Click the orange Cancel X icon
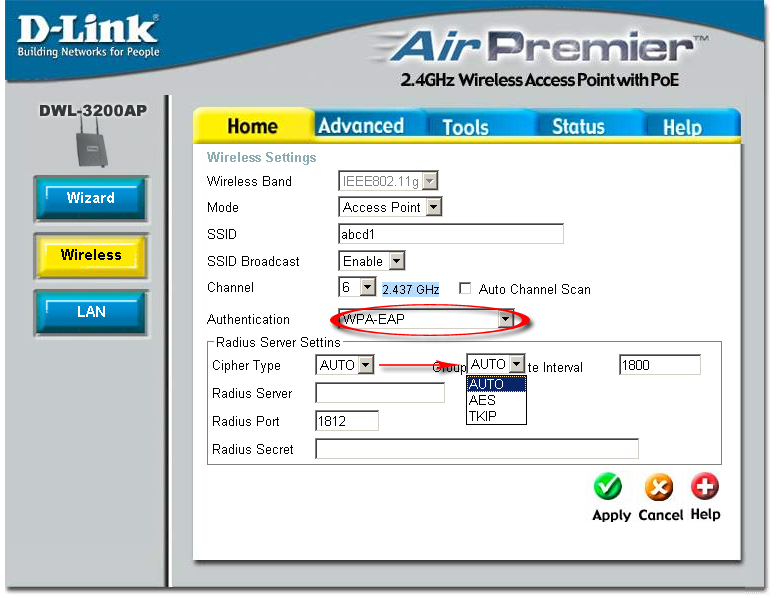 coord(659,487)
